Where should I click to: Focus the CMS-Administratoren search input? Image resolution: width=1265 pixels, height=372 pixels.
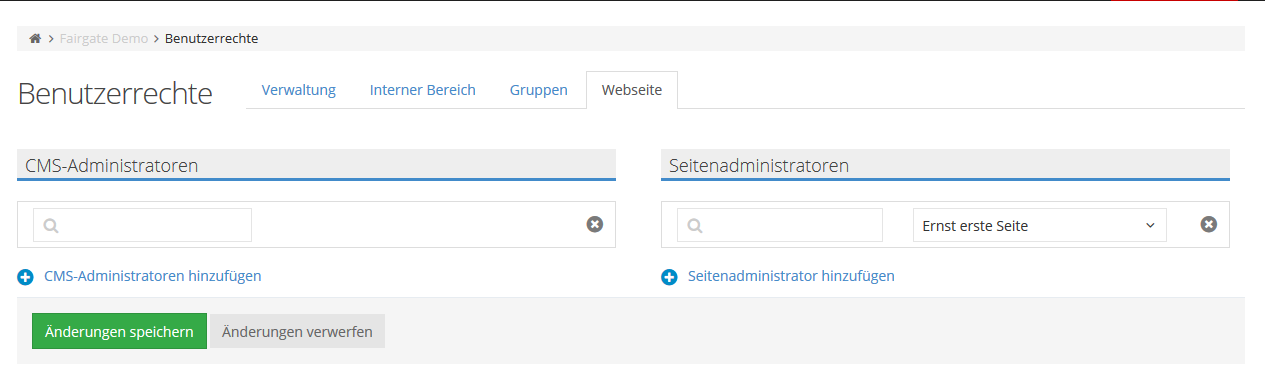[x=142, y=225]
